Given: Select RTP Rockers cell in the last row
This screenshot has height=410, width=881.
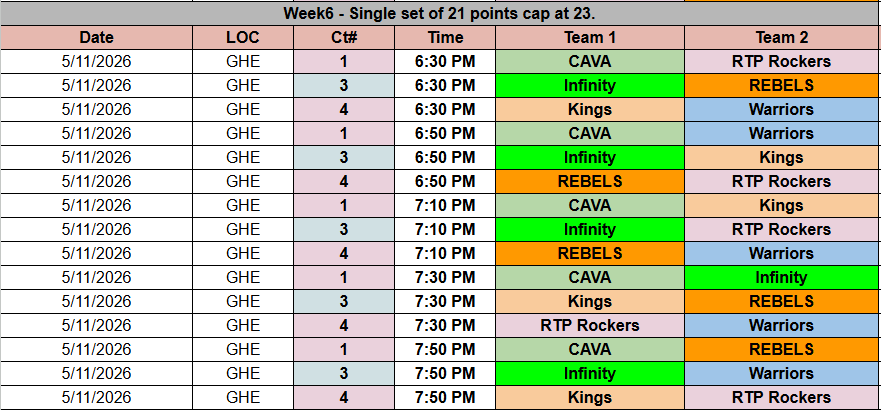Looking at the screenshot, I should (x=782, y=398).
